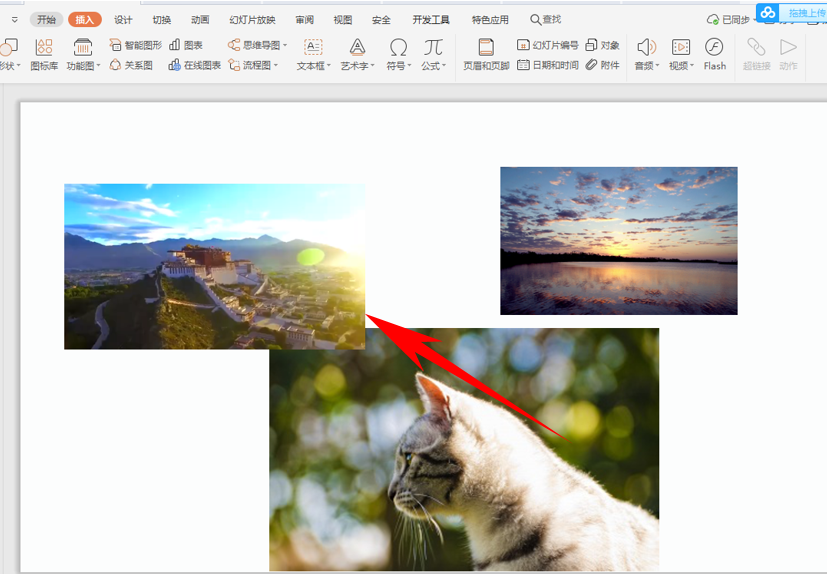Image resolution: width=827 pixels, height=574 pixels.
Task: Expand the 功能图 dropdown arrow
Action: point(98,66)
